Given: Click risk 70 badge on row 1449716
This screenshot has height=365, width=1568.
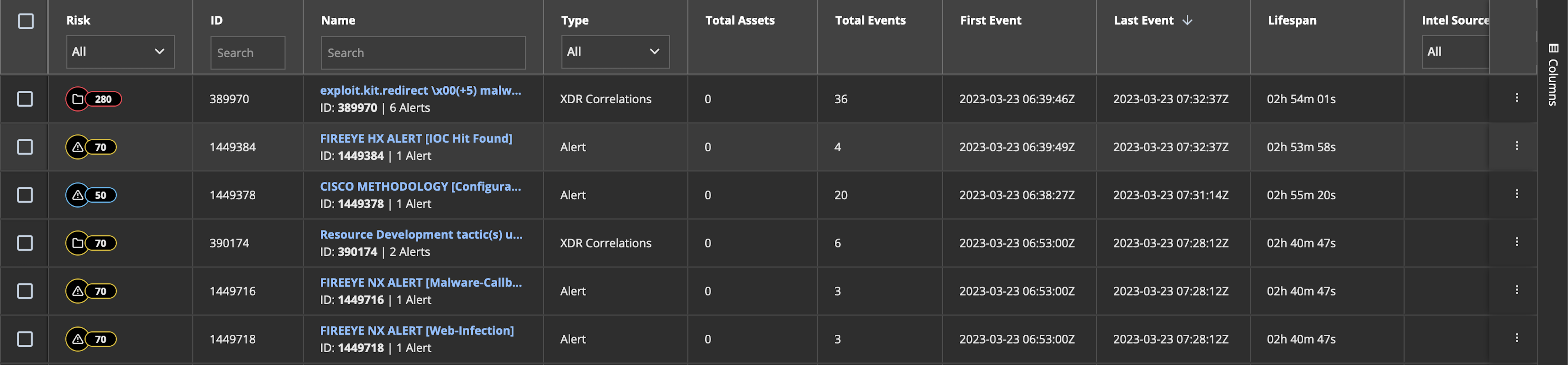Looking at the screenshot, I should pyautogui.click(x=91, y=291).
